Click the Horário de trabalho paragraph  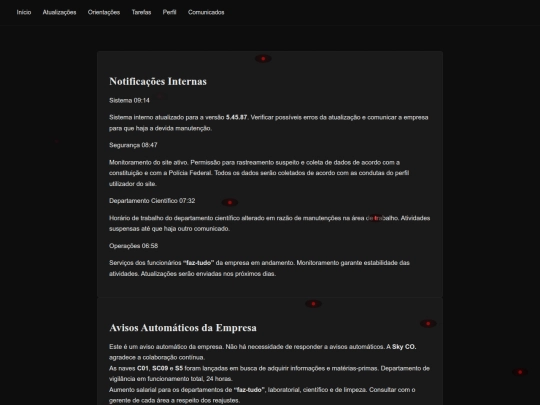tap(270, 223)
